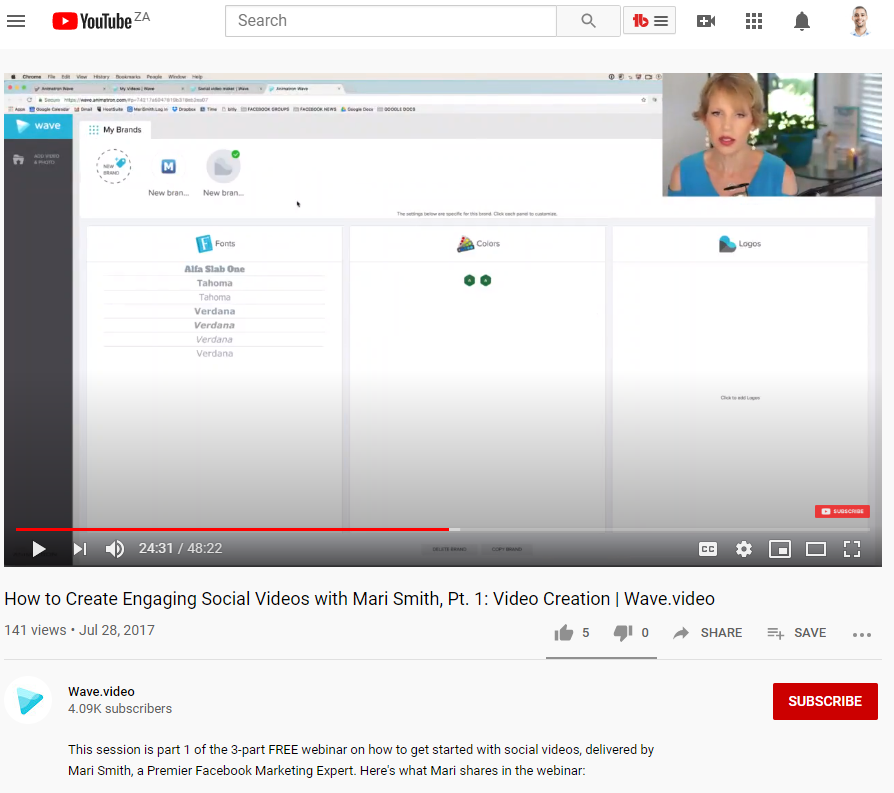Select the Alfa Slab One font row

[x=214, y=269]
